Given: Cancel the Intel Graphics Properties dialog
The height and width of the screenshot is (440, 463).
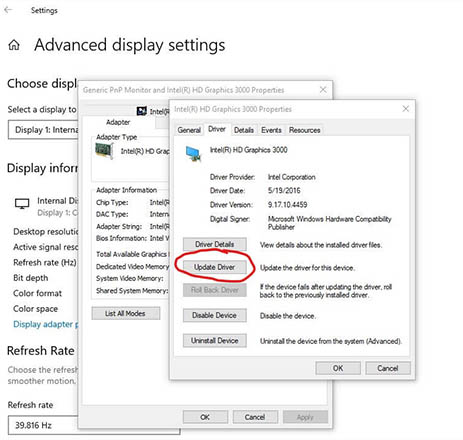Looking at the screenshot, I should coord(388,368).
